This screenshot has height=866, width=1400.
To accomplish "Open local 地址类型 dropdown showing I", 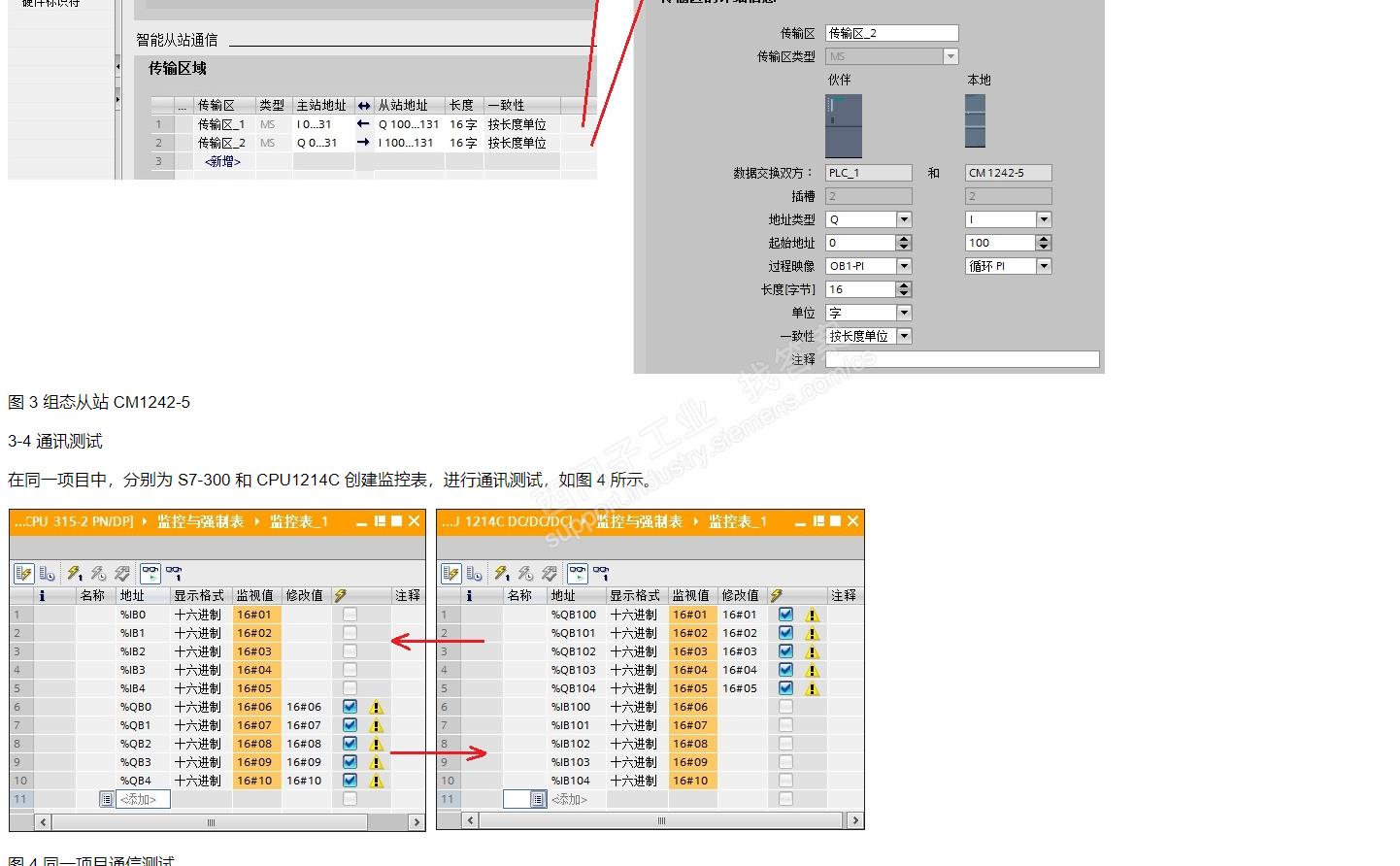I will [1044, 219].
